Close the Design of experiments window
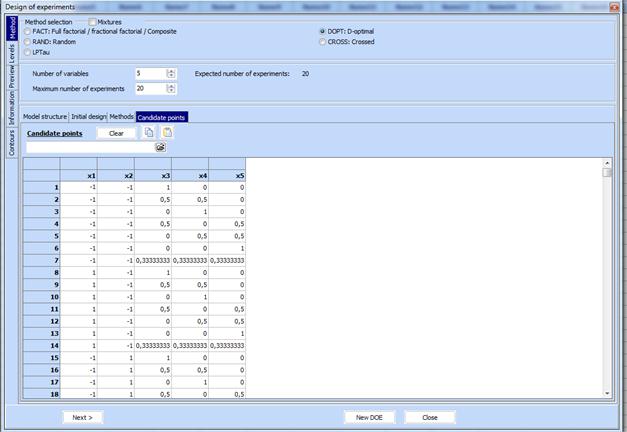The image size is (627, 432). click(x=613, y=7)
